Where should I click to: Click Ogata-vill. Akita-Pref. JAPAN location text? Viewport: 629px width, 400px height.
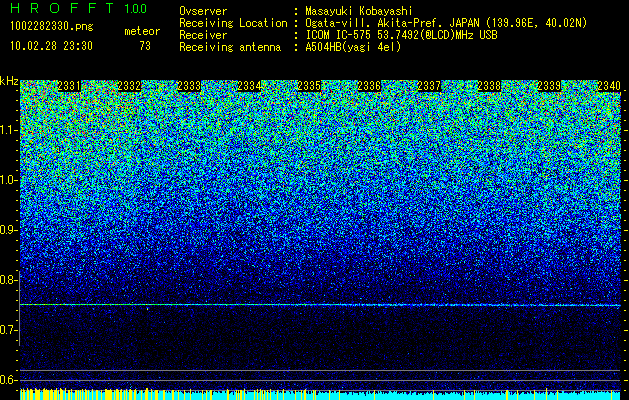pos(446,23)
